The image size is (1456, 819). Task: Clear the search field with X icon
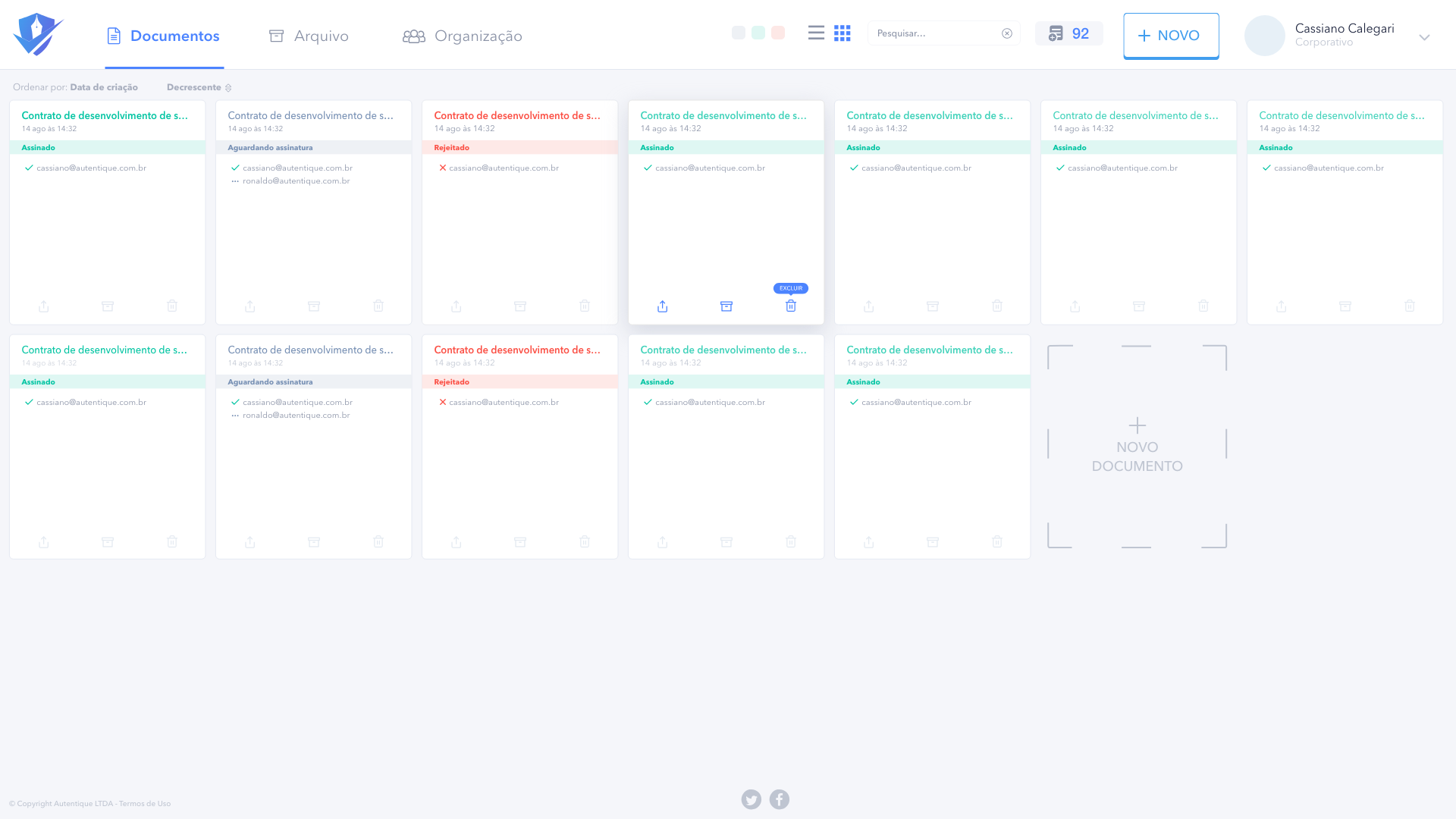1006,33
